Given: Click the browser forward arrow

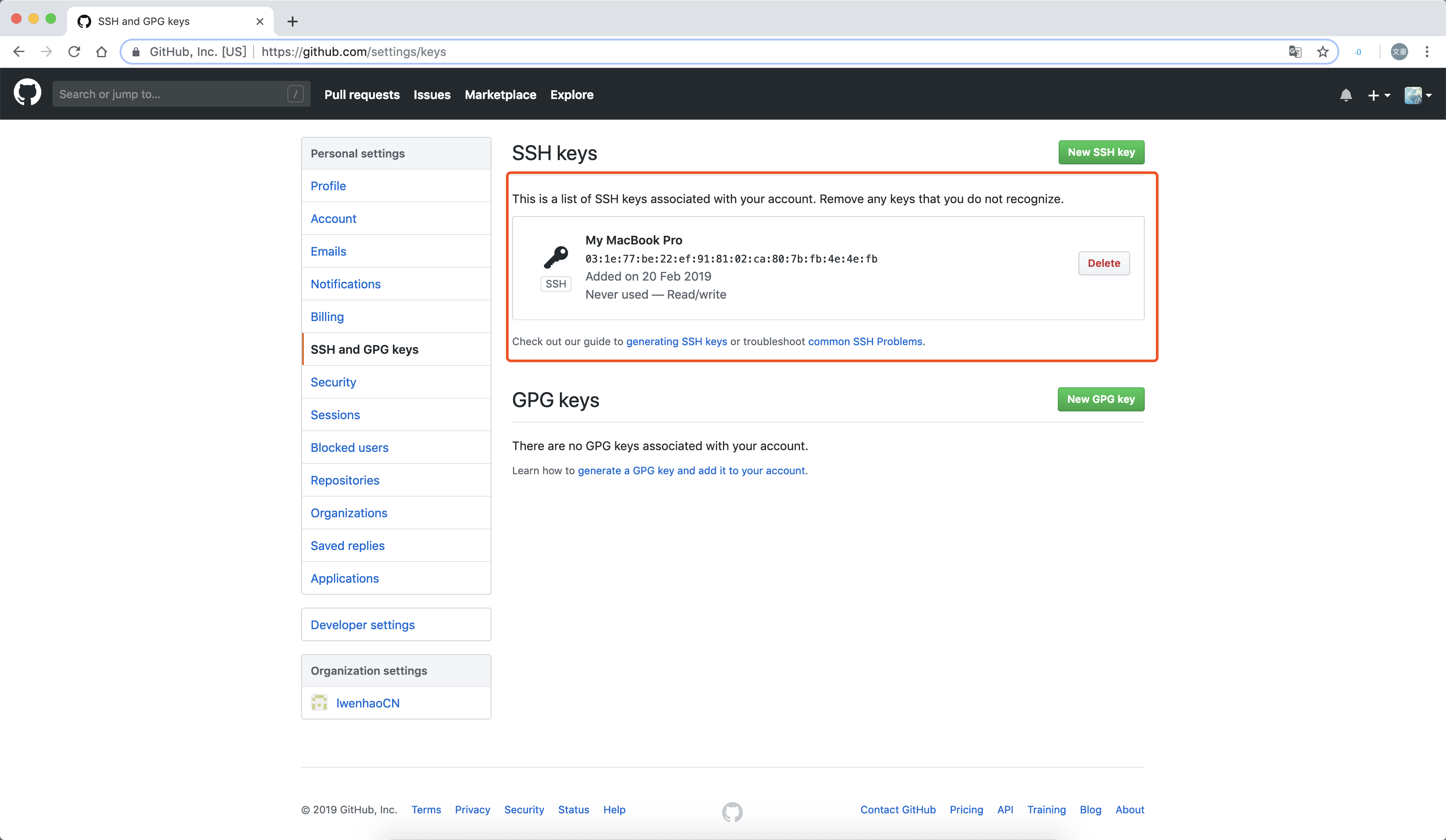Looking at the screenshot, I should point(46,52).
